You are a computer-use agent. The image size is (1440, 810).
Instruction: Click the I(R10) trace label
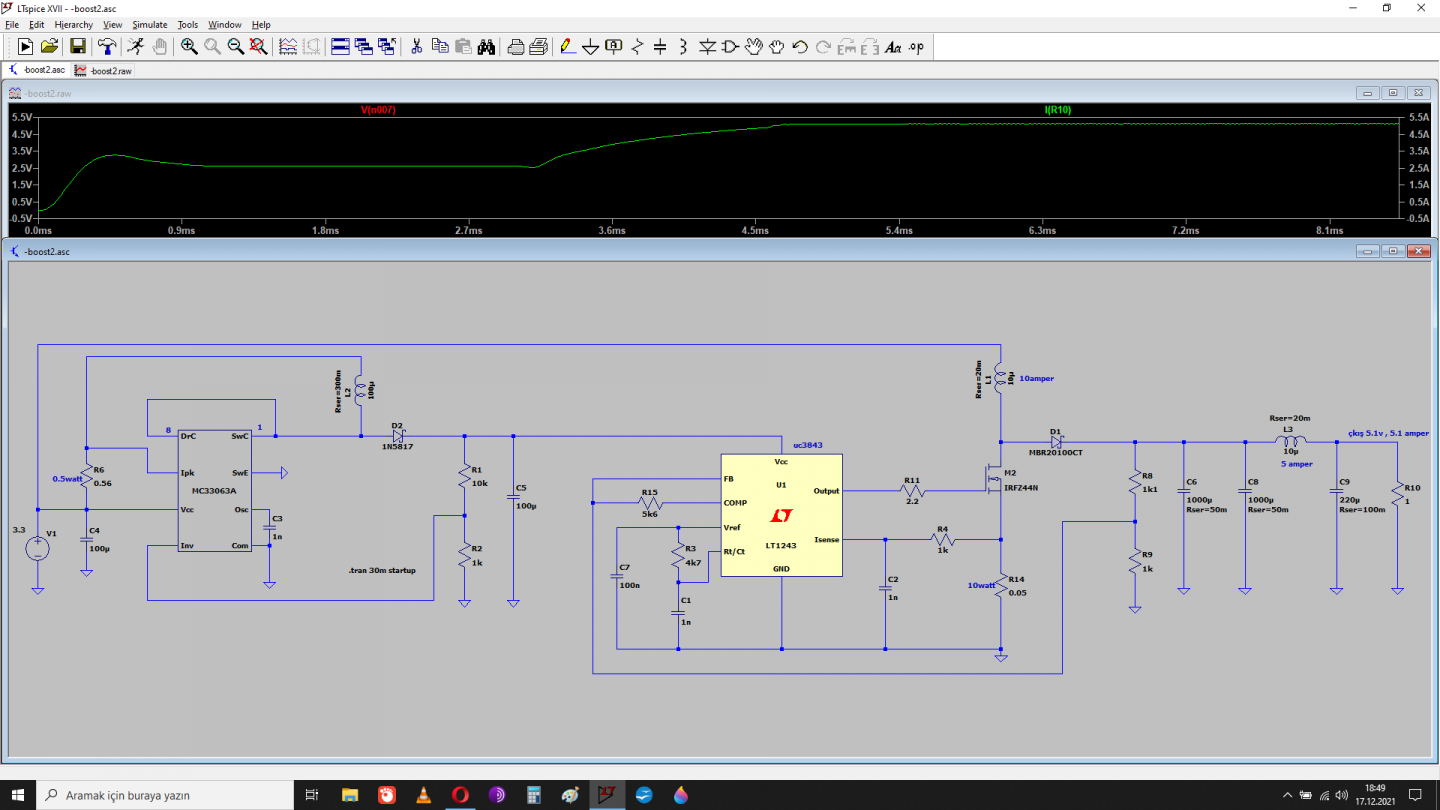coord(1057,110)
